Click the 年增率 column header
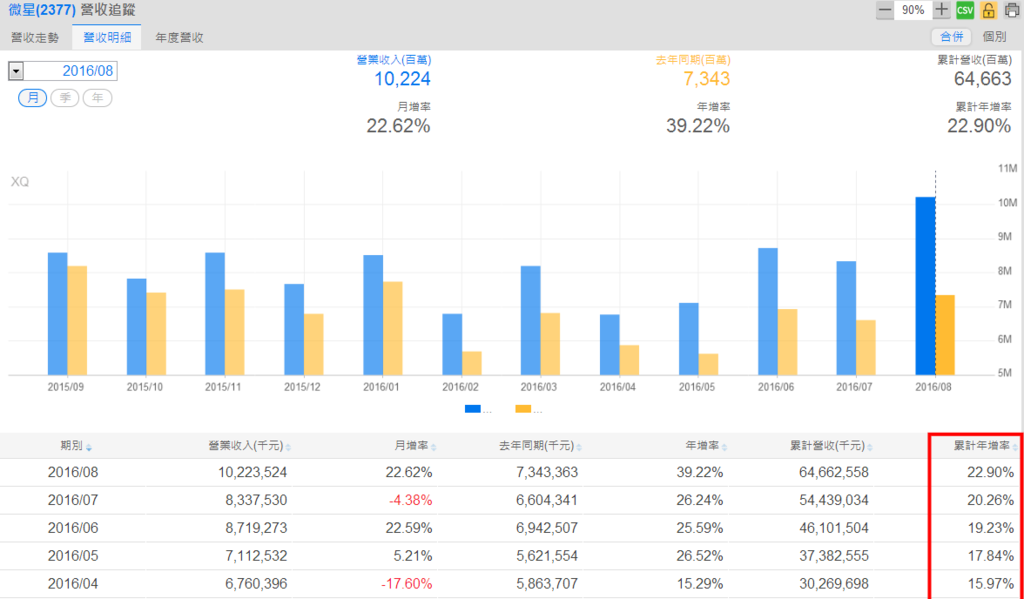 pos(702,446)
